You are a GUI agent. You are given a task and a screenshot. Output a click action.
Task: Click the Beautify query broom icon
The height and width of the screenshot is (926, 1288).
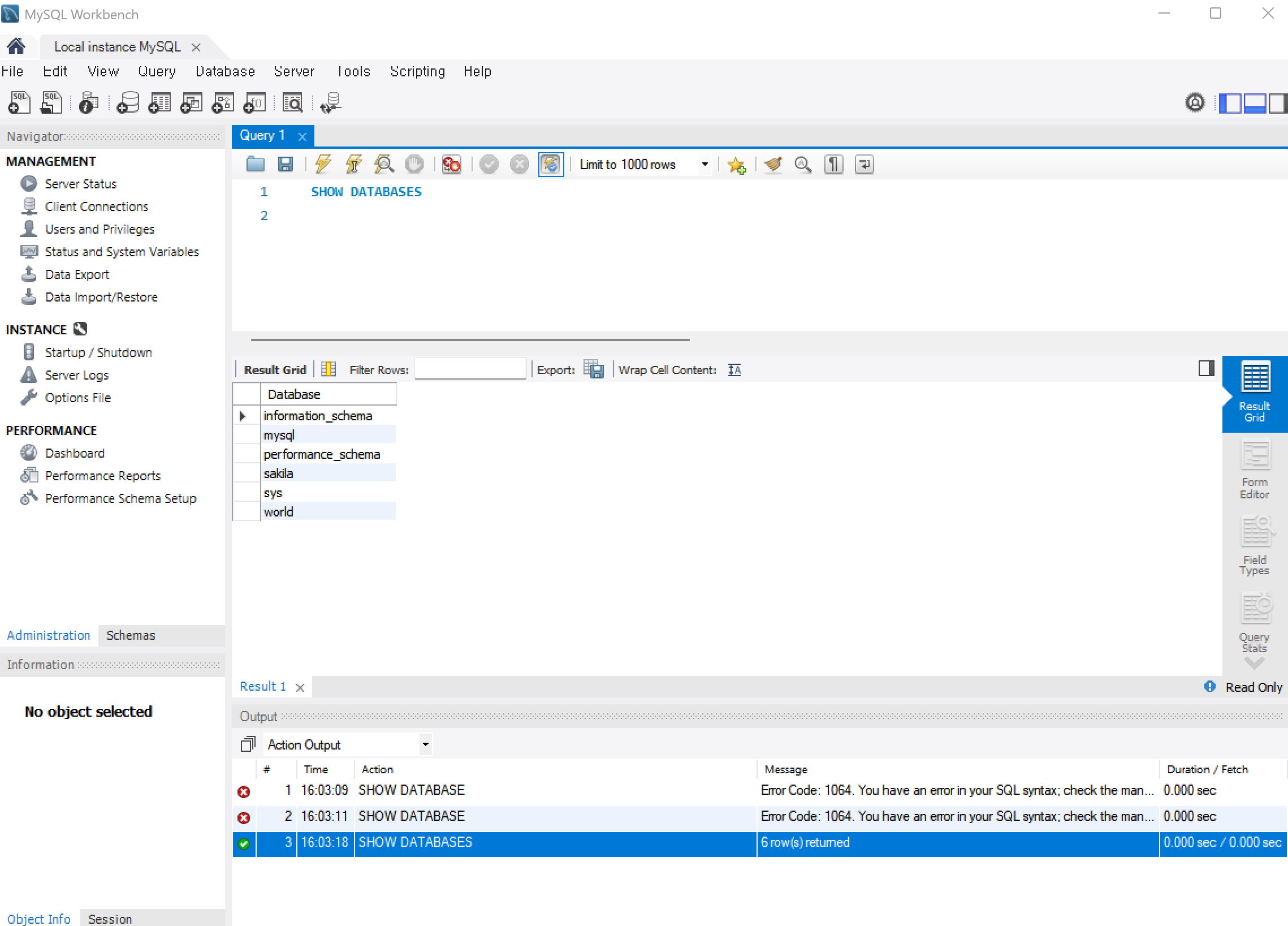pos(773,165)
